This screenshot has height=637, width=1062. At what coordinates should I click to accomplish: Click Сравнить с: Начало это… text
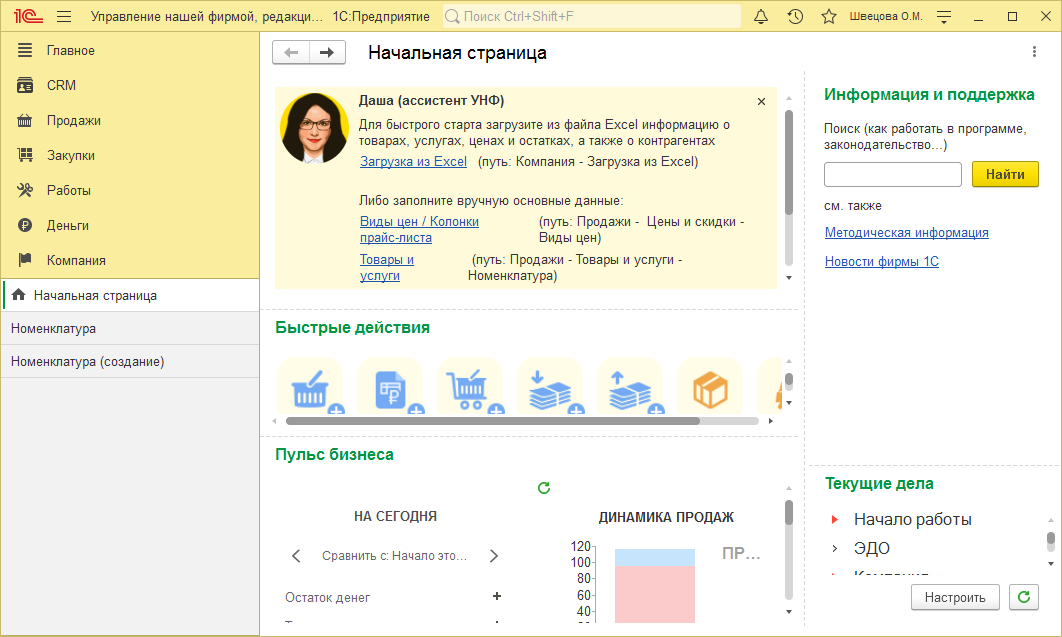click(x=394, y=556)
